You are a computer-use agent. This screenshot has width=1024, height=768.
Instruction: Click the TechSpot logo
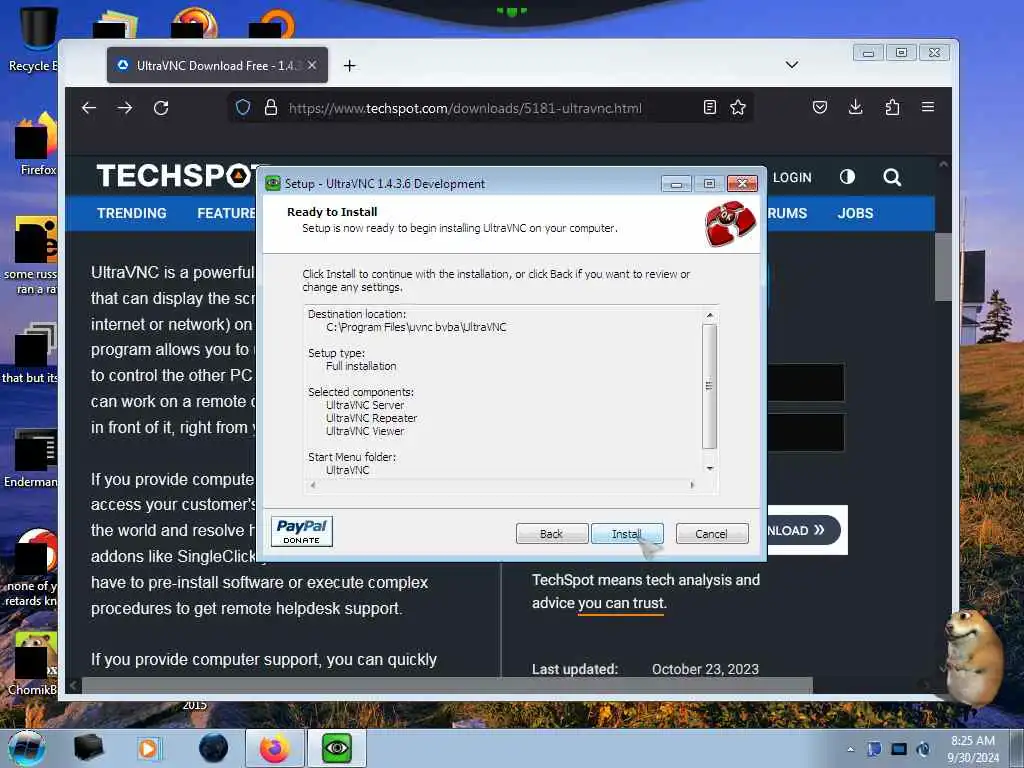176,176
